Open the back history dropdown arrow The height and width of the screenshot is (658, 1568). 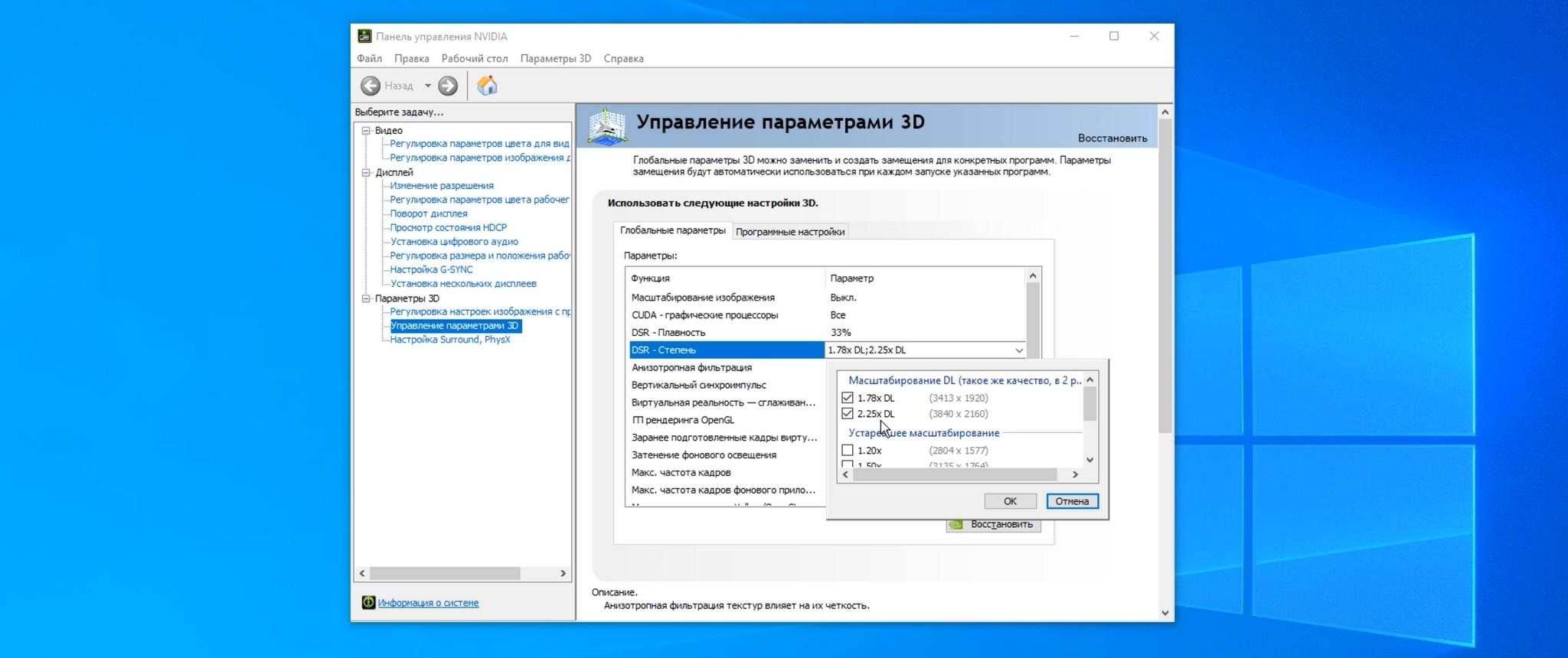tap(427, 86)
